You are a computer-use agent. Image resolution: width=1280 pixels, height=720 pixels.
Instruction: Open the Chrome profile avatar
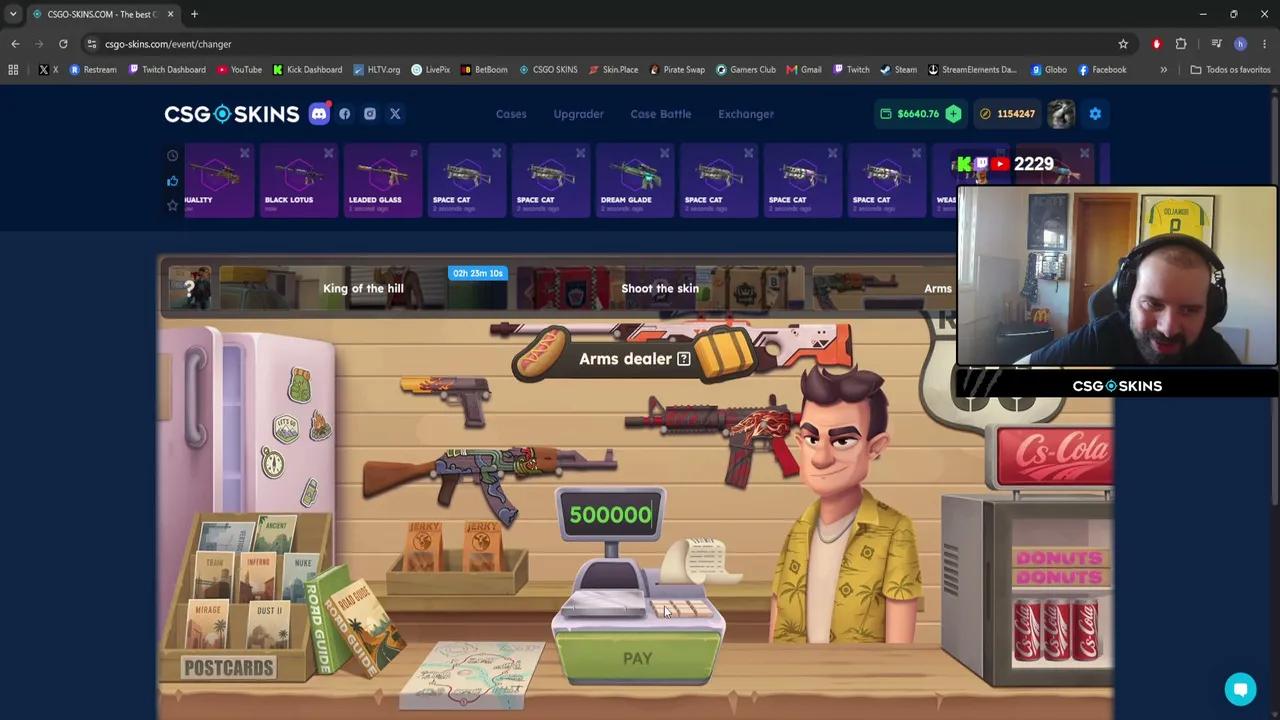point(1240,44)
